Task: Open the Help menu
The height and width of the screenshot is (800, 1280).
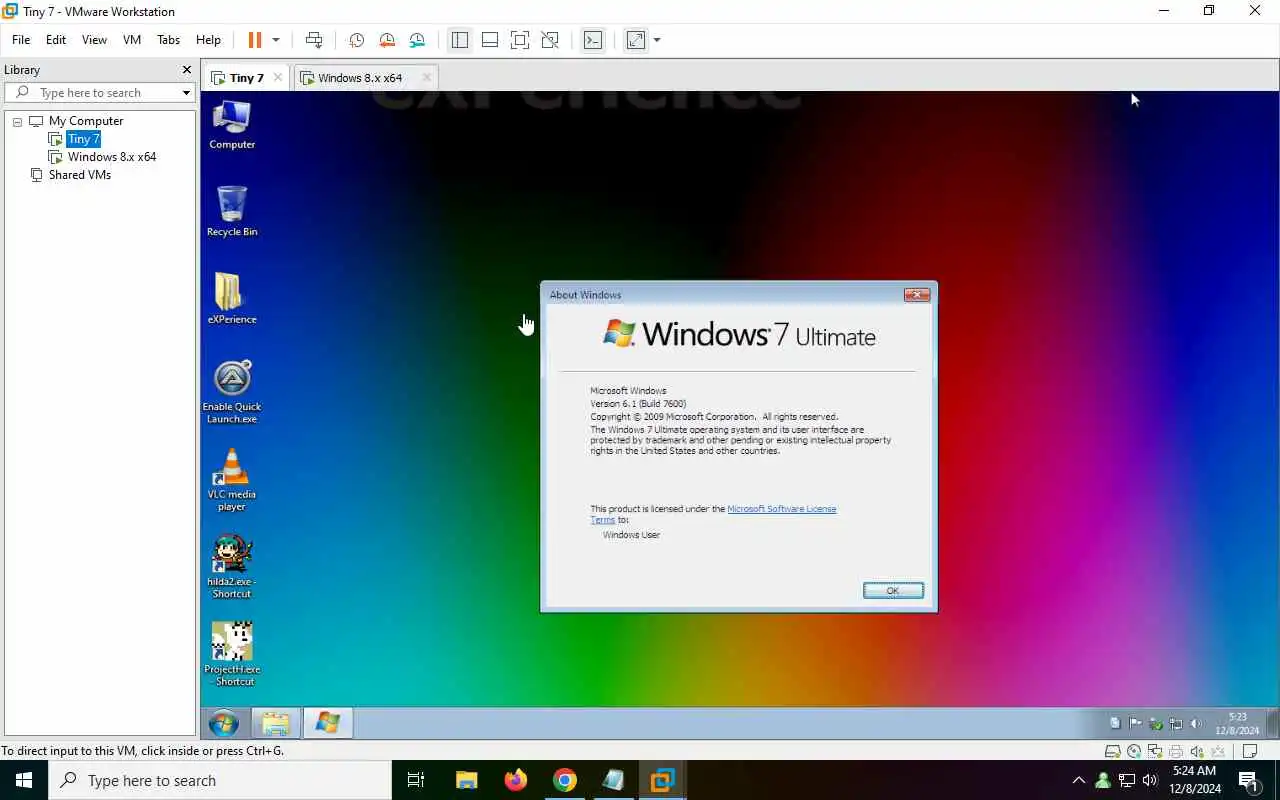Action: click(x=208, y=40)
